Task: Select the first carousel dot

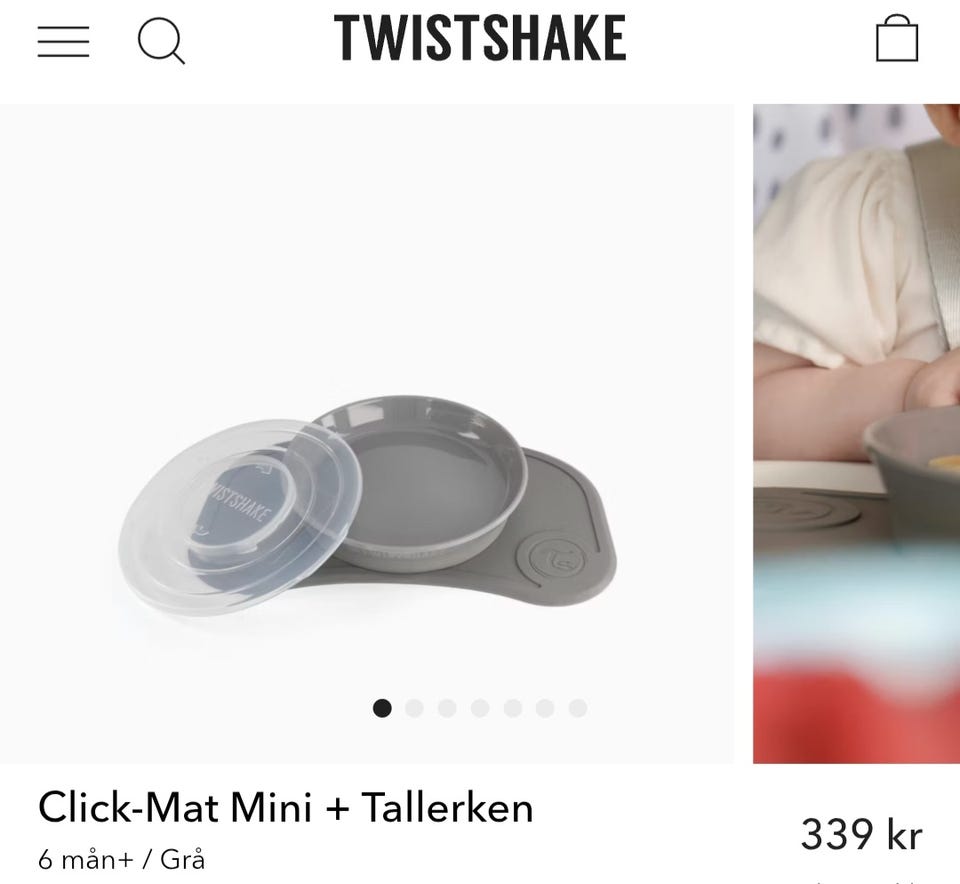Action: click(x=382, y=708)
